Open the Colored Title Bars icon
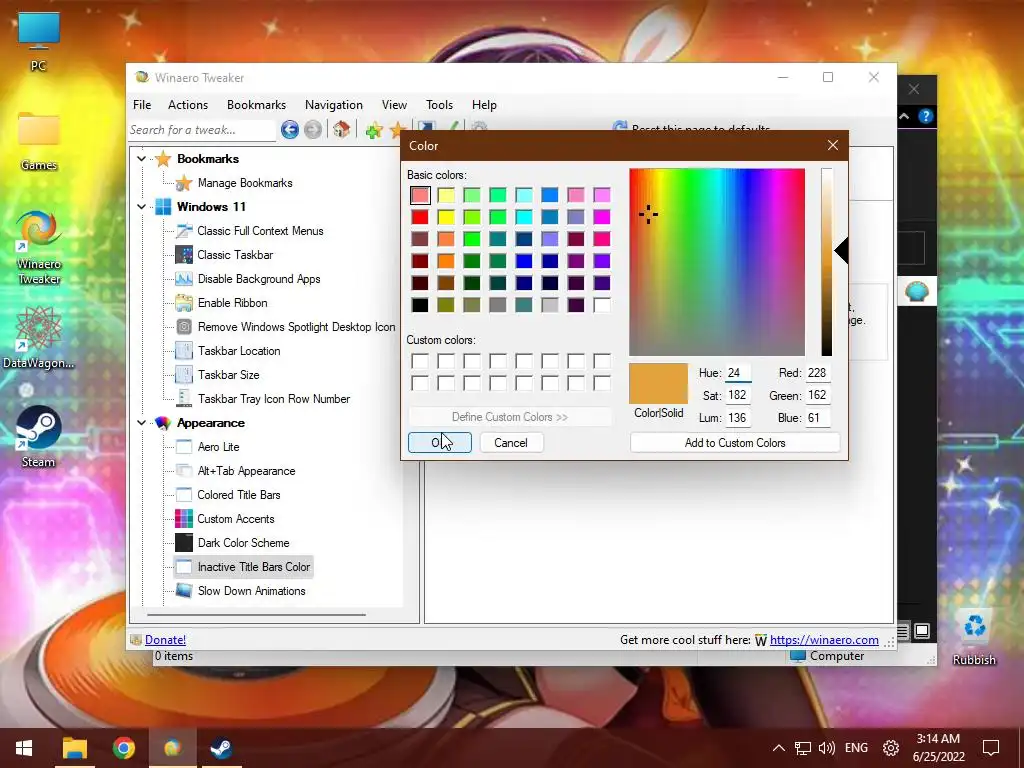1024x768 pixels. [184, 495]
